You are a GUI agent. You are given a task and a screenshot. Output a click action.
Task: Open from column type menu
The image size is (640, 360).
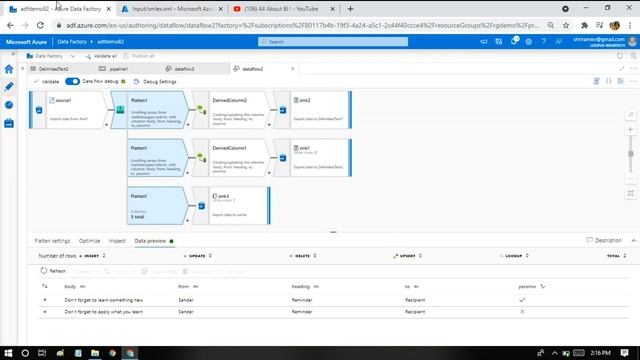(196, 287)
